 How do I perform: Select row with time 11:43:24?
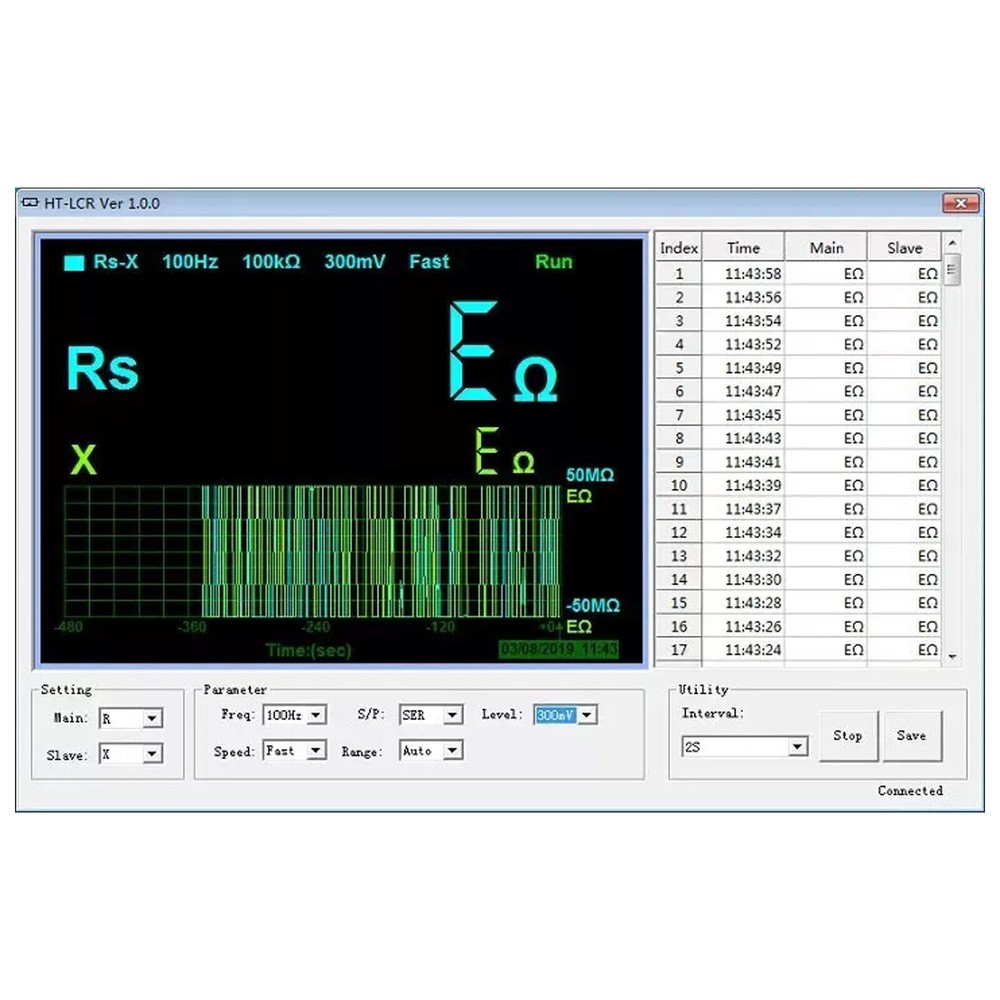coord(798,650)
